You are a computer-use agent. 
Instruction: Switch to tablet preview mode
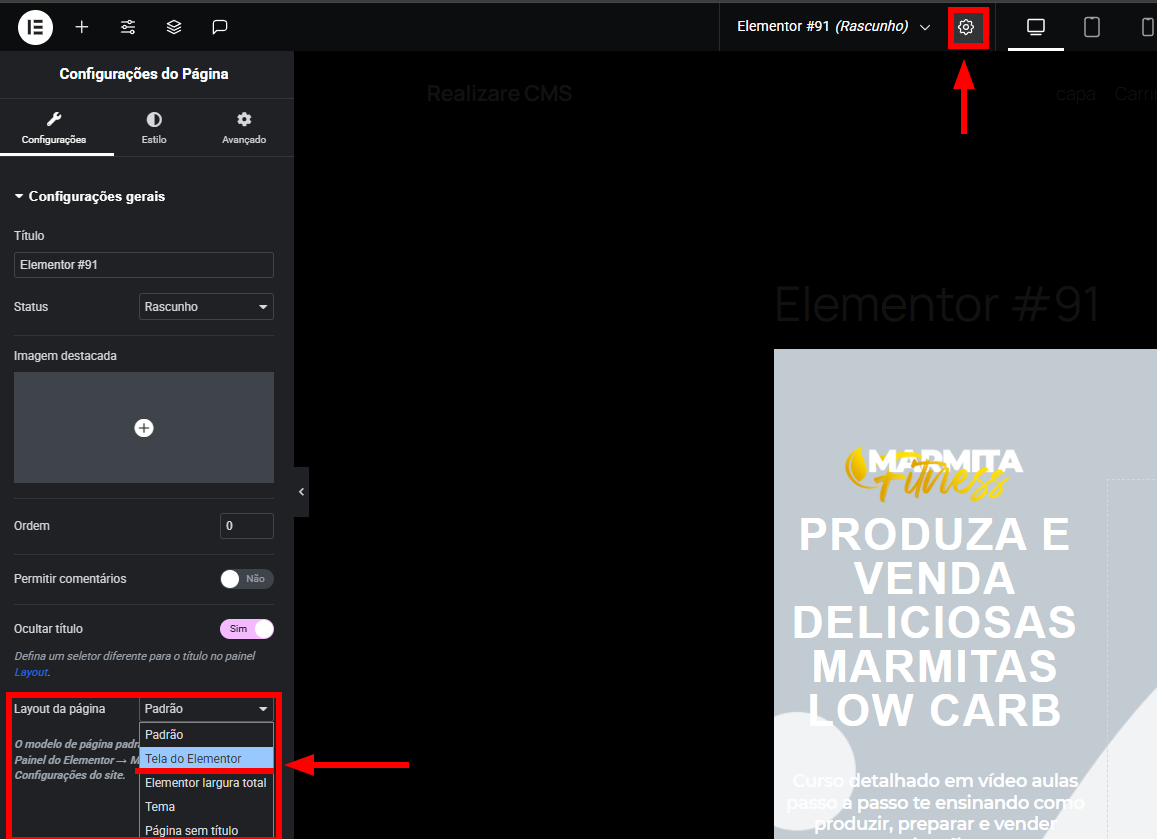click(x=1091, y=27)
